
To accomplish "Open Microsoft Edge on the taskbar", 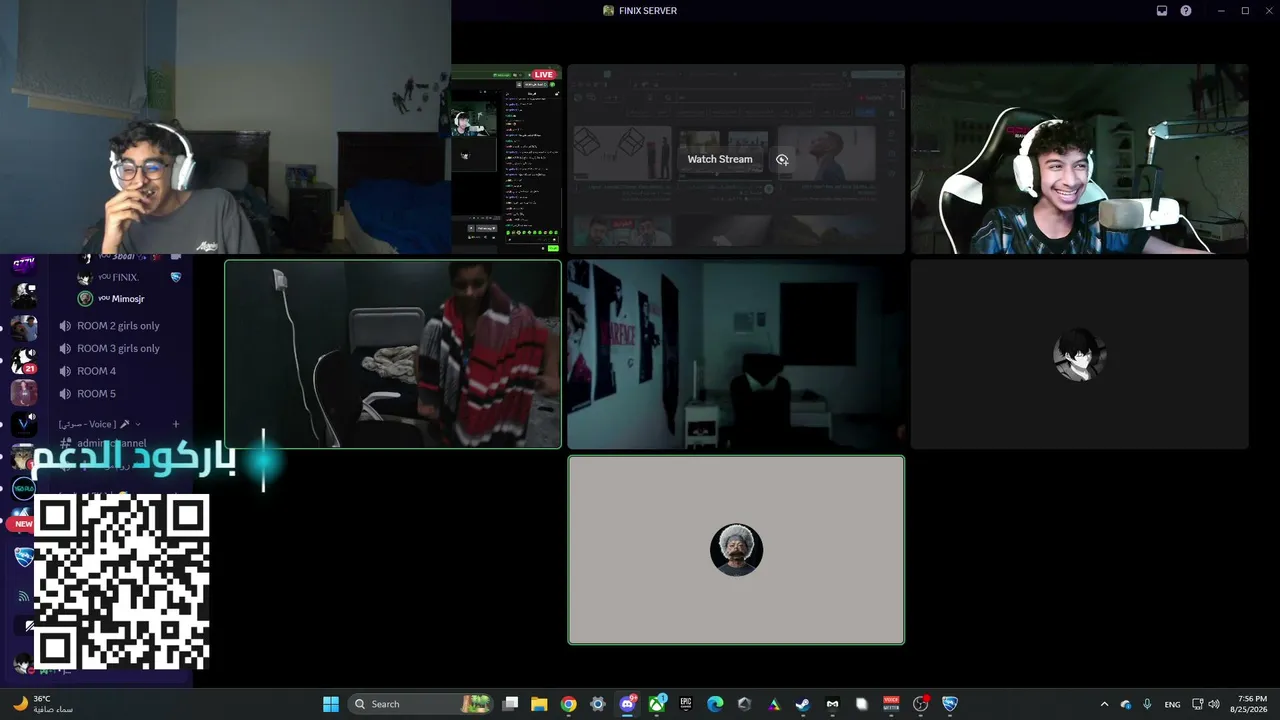I will 715,704.
